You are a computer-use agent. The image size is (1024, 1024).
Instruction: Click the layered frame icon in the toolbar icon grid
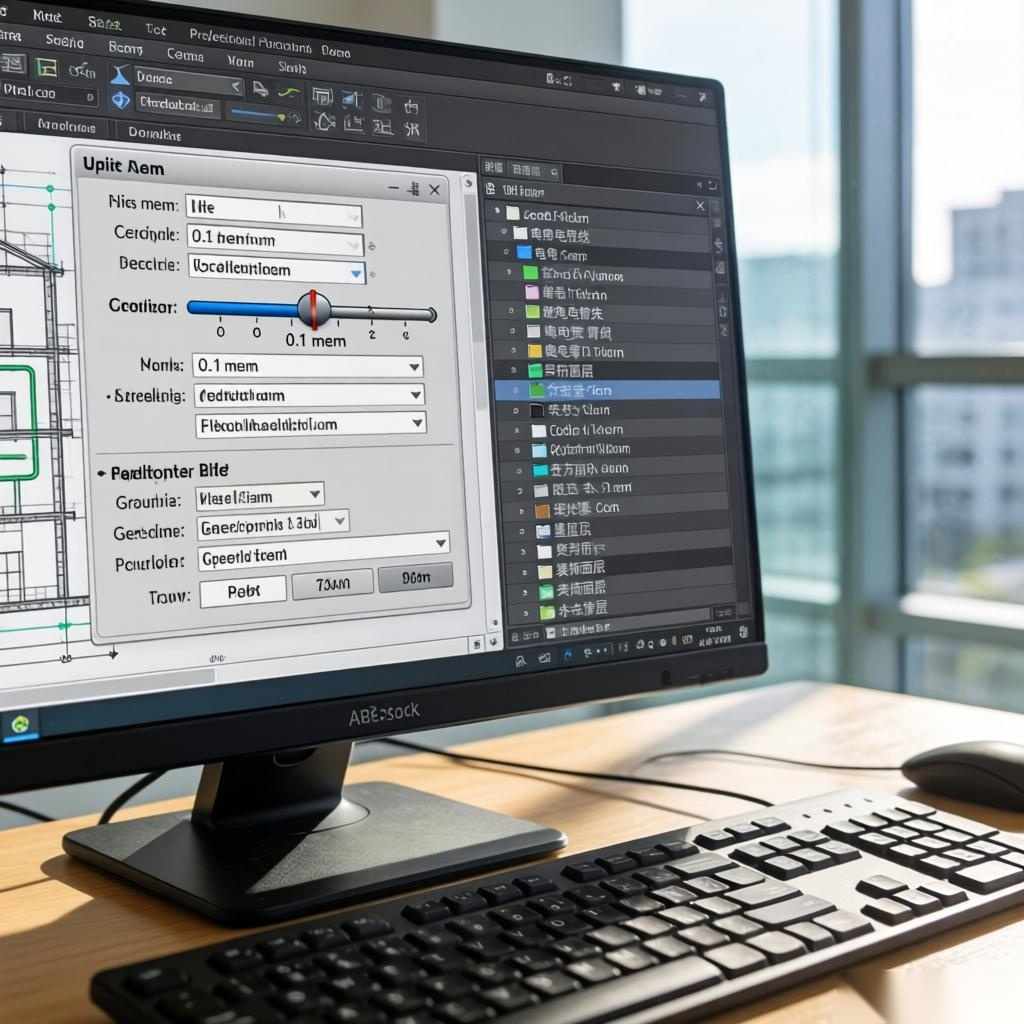click(x=322, y=97)
